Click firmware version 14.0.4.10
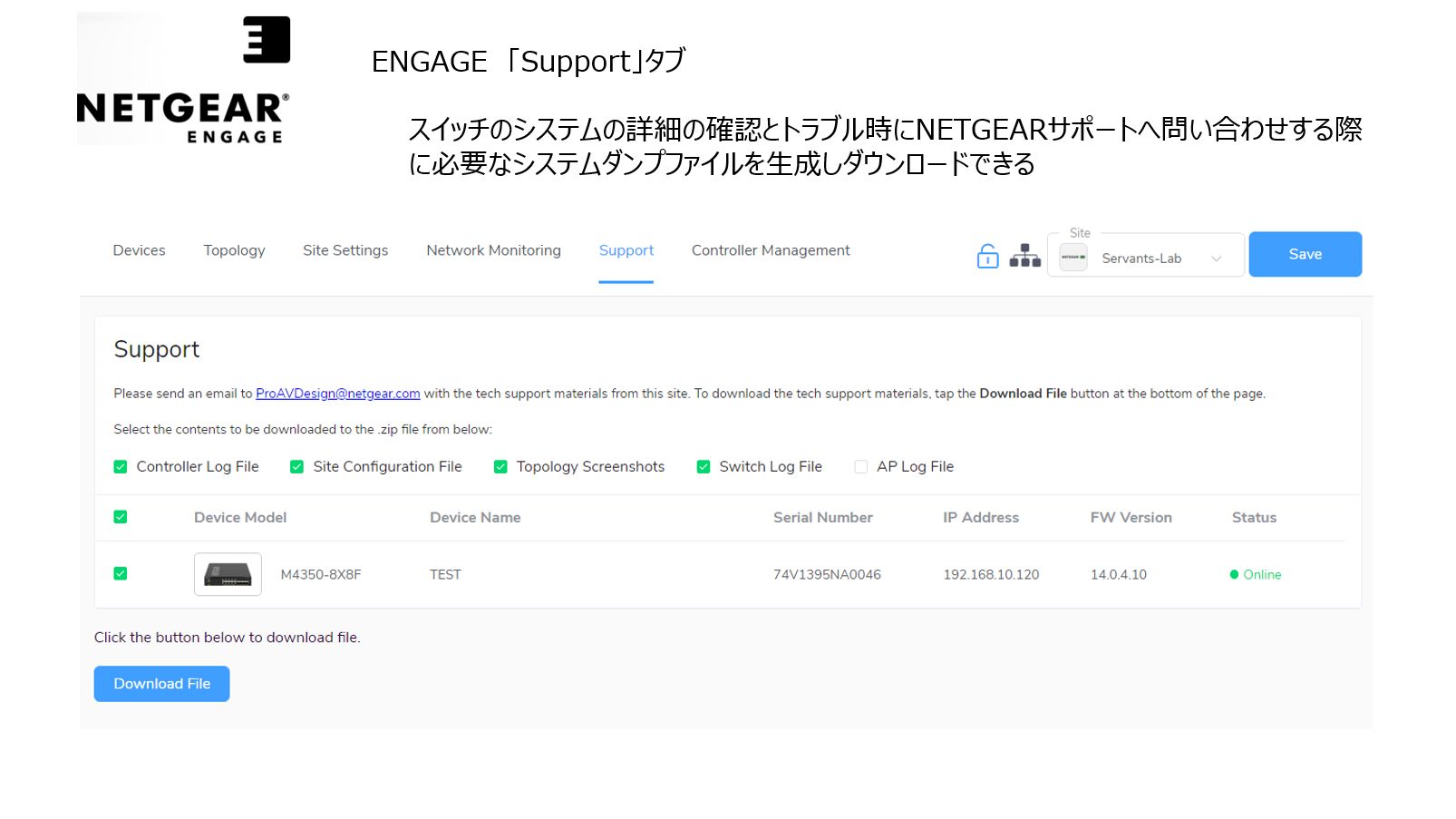1456x819 pixels. pos(1119,574)
